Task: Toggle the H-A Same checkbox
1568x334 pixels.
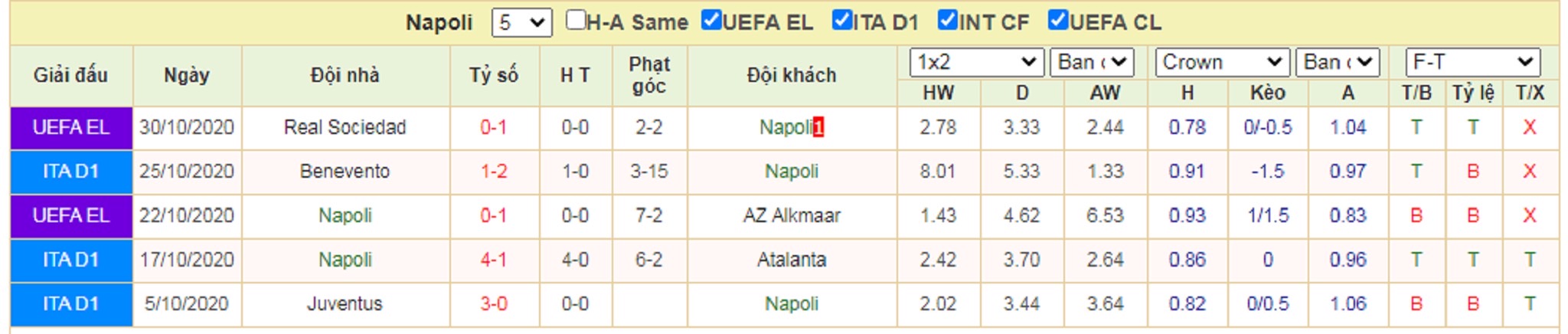Action: pos(576,21)
